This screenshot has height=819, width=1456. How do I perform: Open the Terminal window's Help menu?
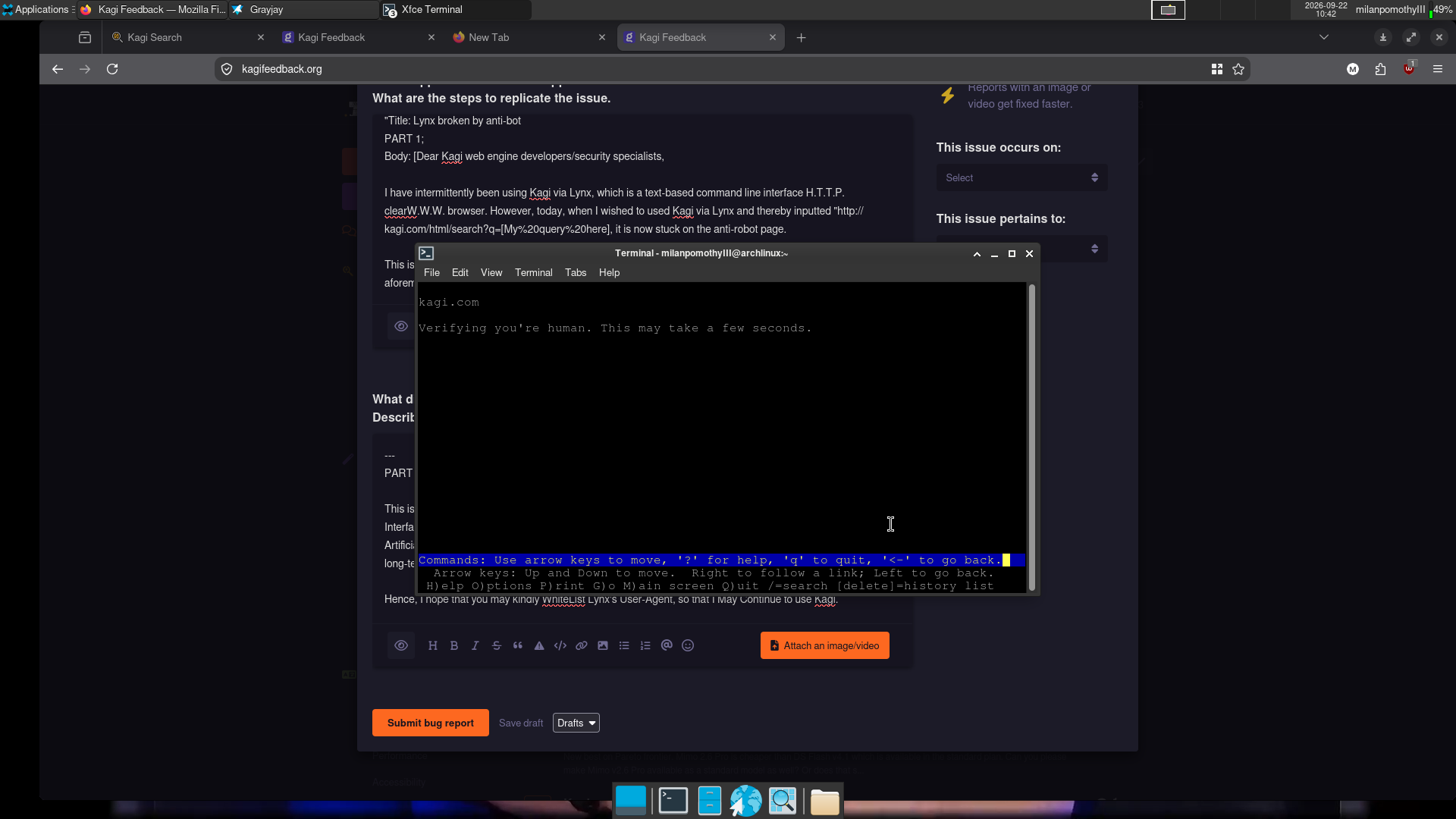coord(609,272)
